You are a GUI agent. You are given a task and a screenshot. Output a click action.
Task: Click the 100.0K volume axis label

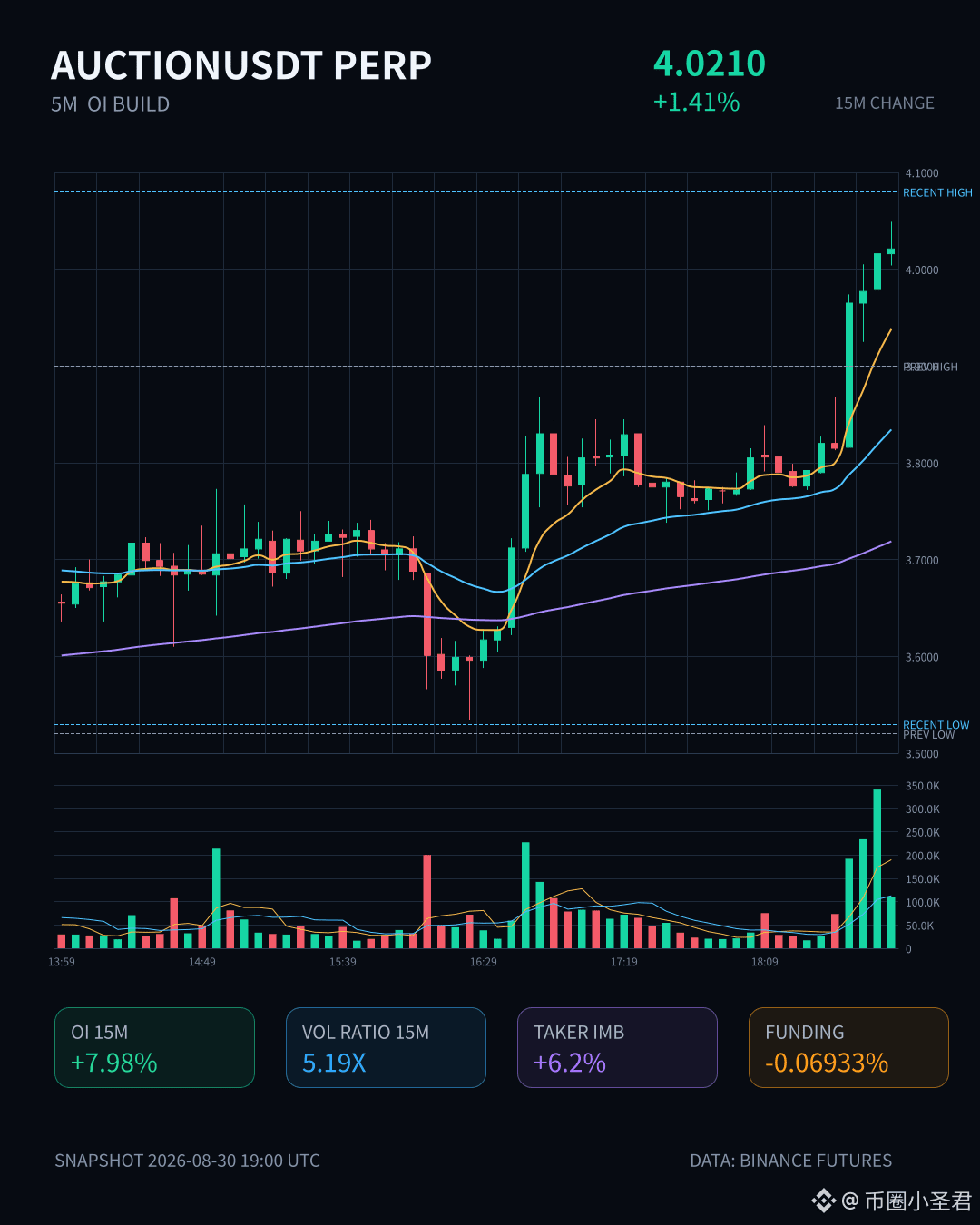pos(923,903)
